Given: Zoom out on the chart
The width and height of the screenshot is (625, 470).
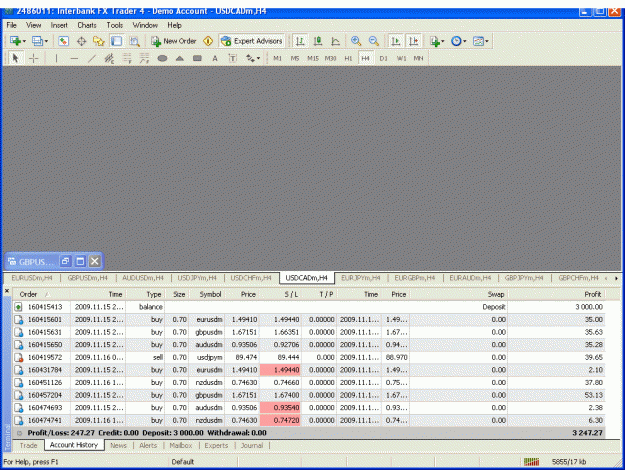Looking at the screenshot, I should (373, 41).
